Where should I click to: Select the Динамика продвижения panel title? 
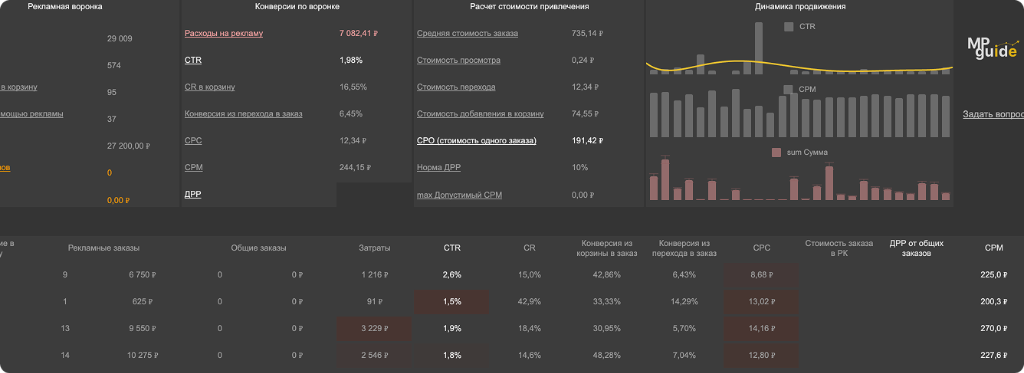click(800, 7)
